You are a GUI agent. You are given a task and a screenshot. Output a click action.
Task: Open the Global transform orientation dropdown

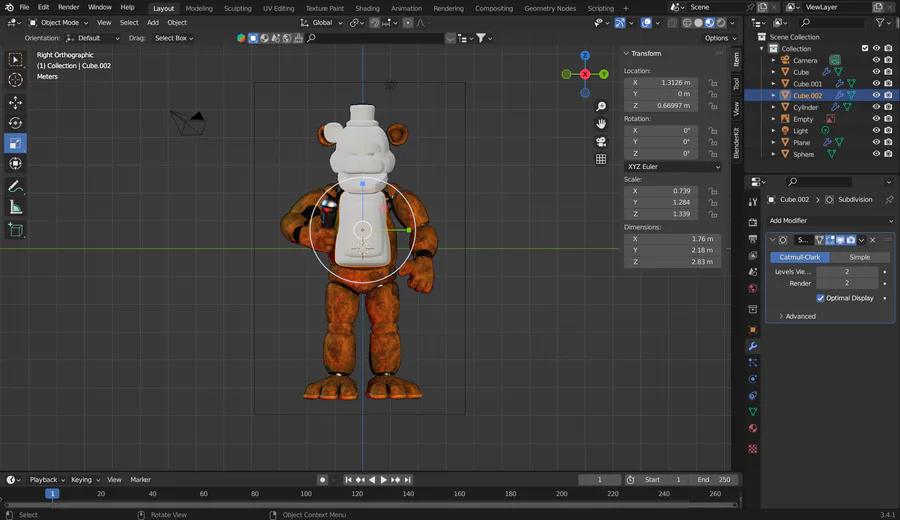(x=321, y=23)
